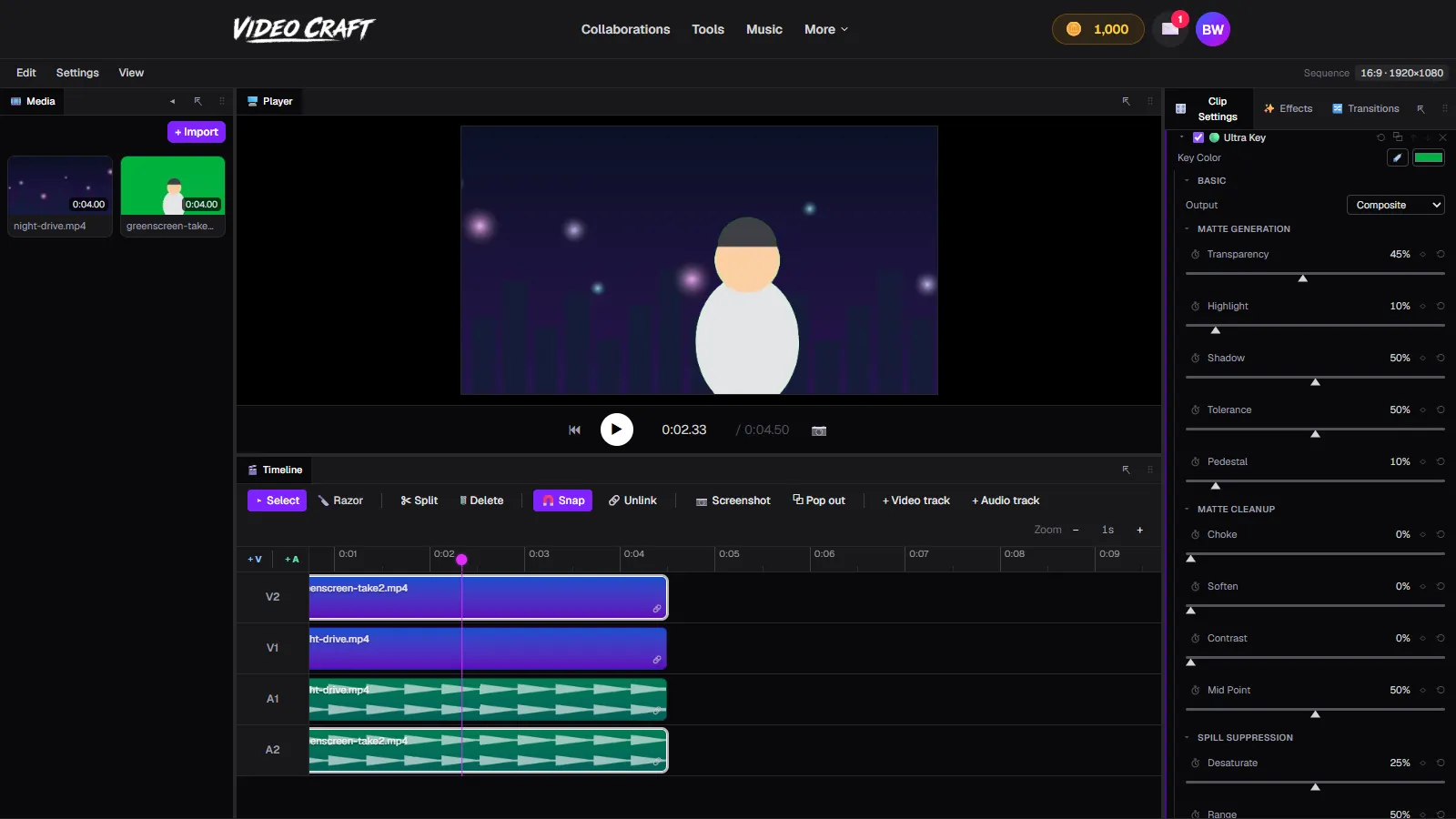Toggle Pedestal stopwatch animation
The width and height of the screenshot is (1456, 819).
[x=1196, y=462]
